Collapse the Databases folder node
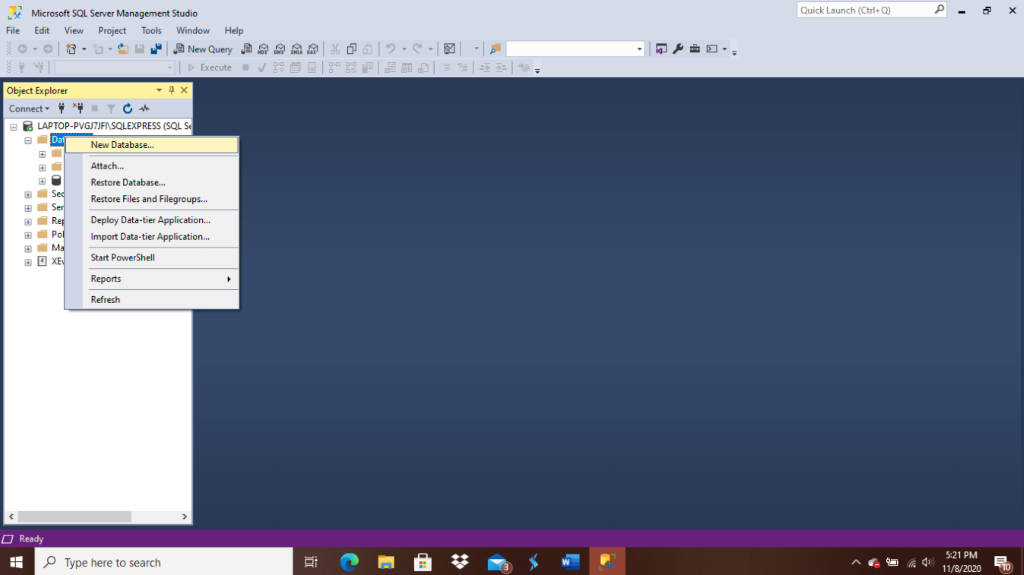 click(28, 140)
